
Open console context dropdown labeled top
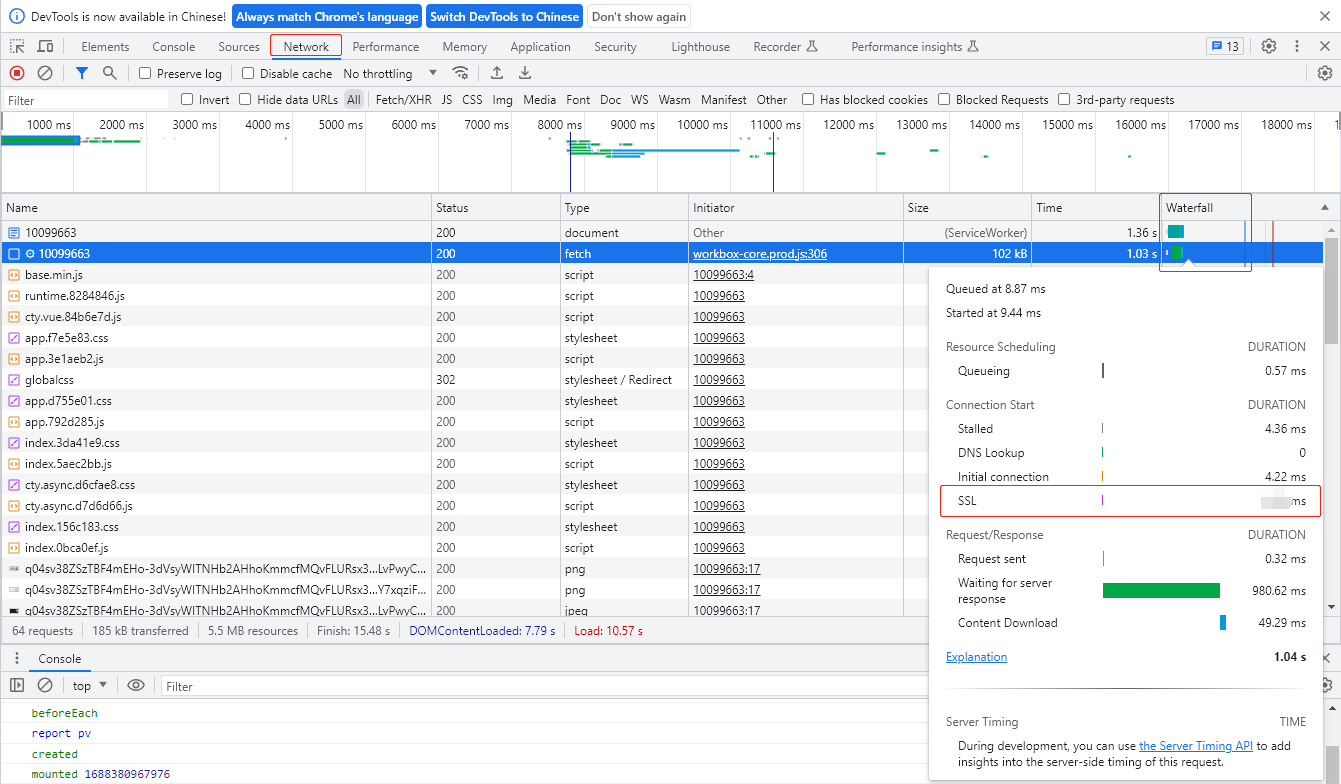(90, 686)
